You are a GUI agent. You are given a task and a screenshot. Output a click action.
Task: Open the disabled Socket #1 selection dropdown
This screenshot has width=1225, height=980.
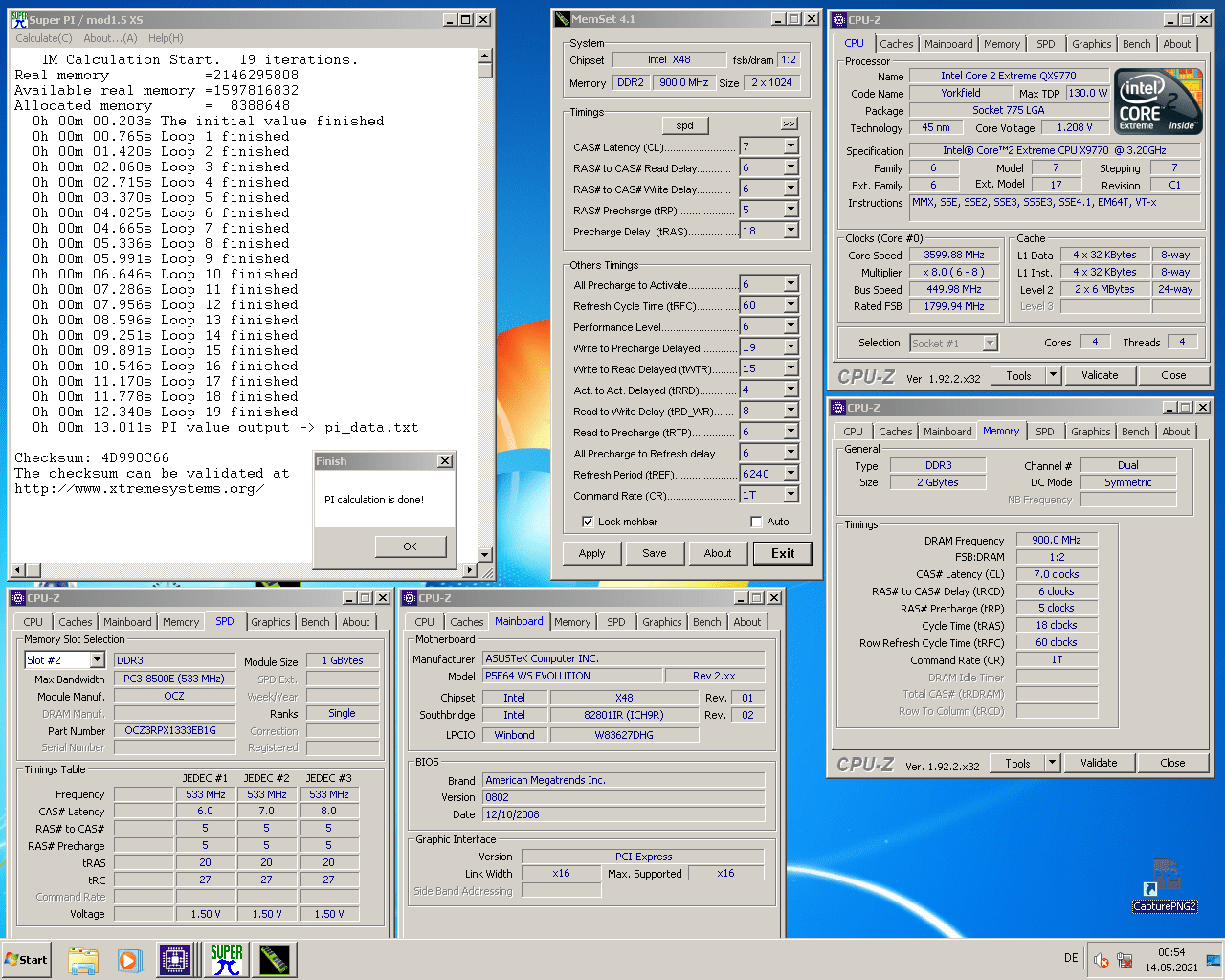tap(991, 343)
